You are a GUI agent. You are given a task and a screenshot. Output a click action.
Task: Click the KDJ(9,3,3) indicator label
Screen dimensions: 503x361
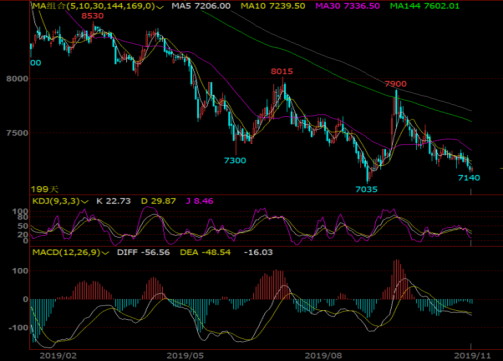(56, 201)
